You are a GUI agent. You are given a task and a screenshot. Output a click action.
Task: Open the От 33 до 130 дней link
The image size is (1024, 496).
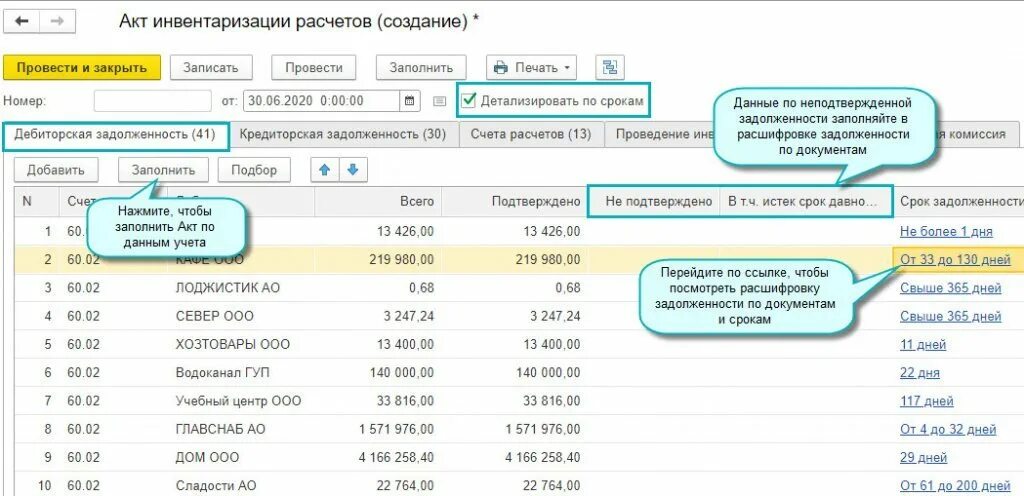coord(955,260)
